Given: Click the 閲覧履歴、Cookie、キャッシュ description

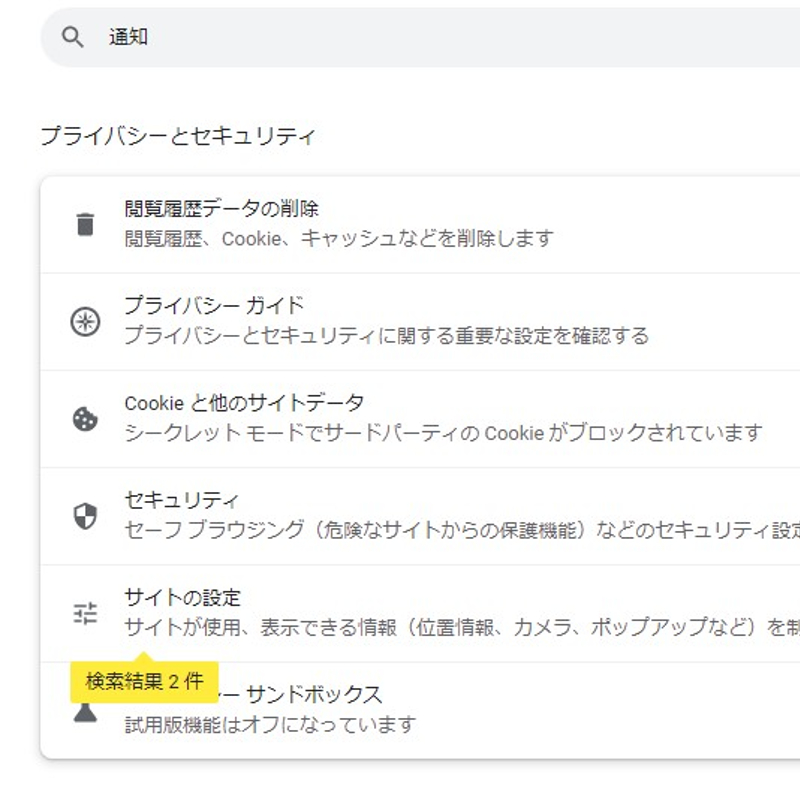Looking at the screenshot, I should coord(339,239).
